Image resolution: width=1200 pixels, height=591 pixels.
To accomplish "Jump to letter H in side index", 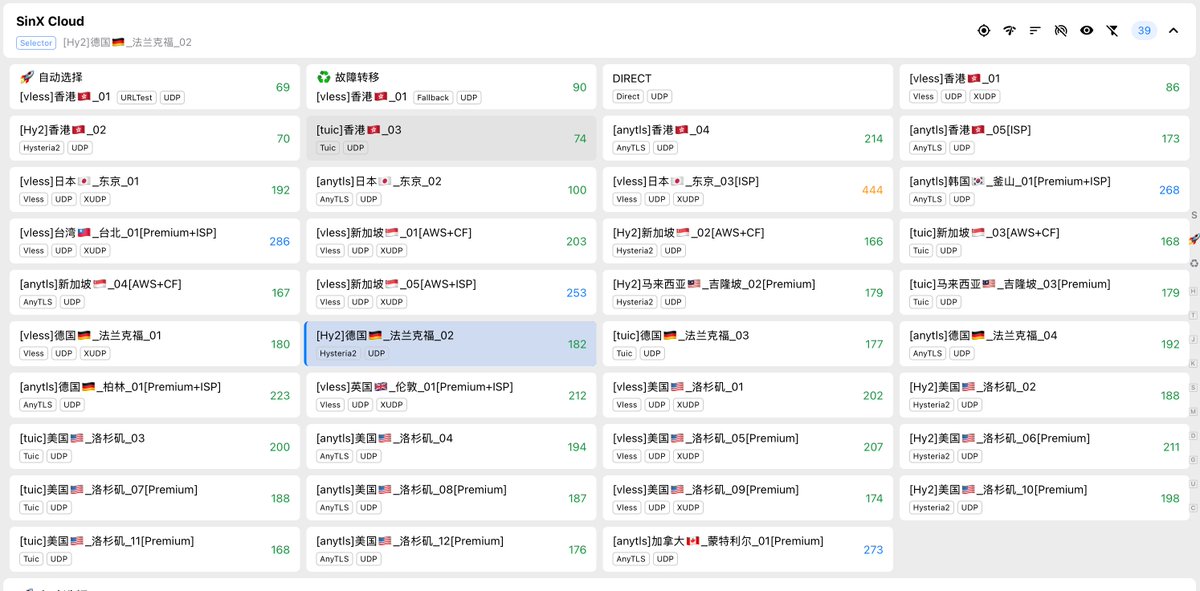I will click(1193, 290).
